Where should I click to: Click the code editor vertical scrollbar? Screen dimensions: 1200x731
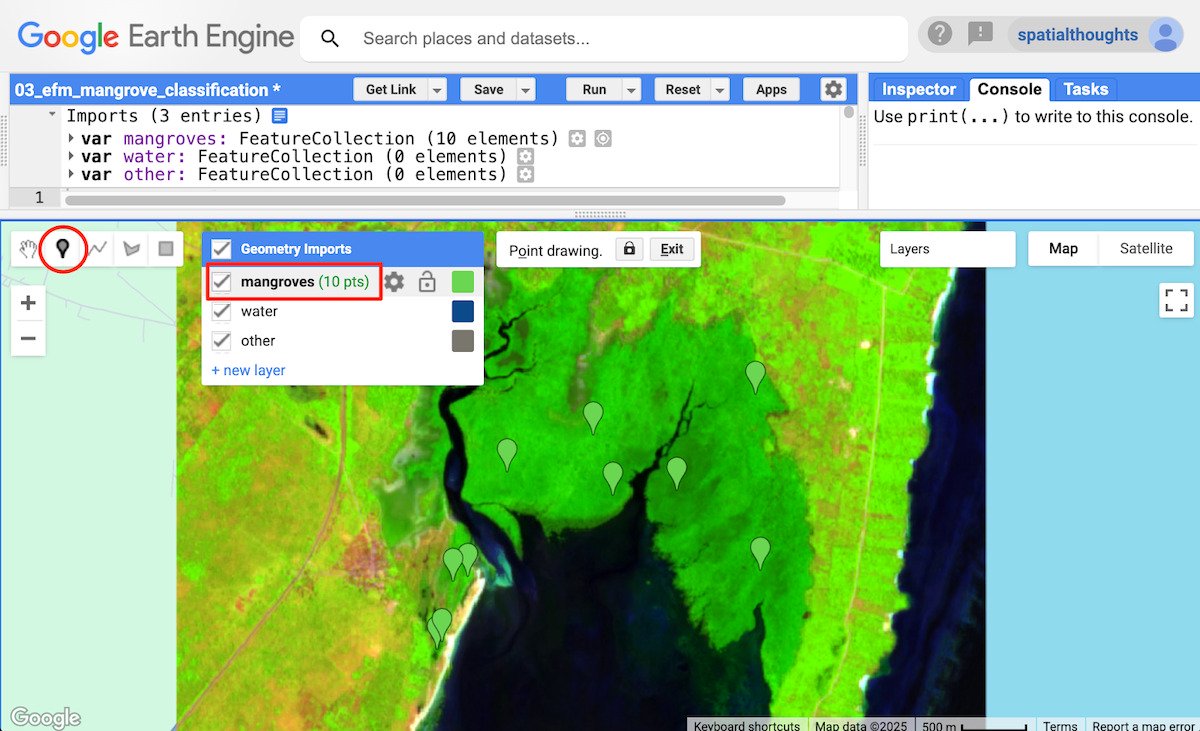point(849,112)
